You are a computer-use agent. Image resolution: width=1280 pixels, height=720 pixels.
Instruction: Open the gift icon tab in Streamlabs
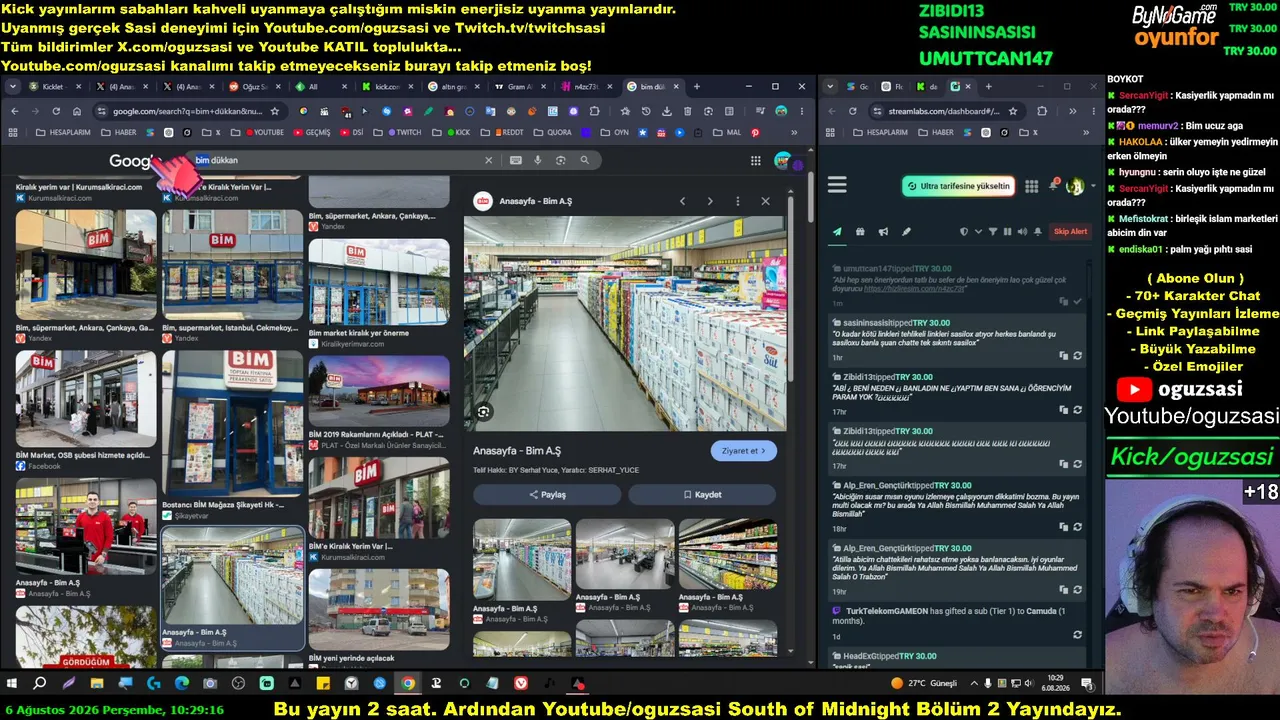point(860,232)
